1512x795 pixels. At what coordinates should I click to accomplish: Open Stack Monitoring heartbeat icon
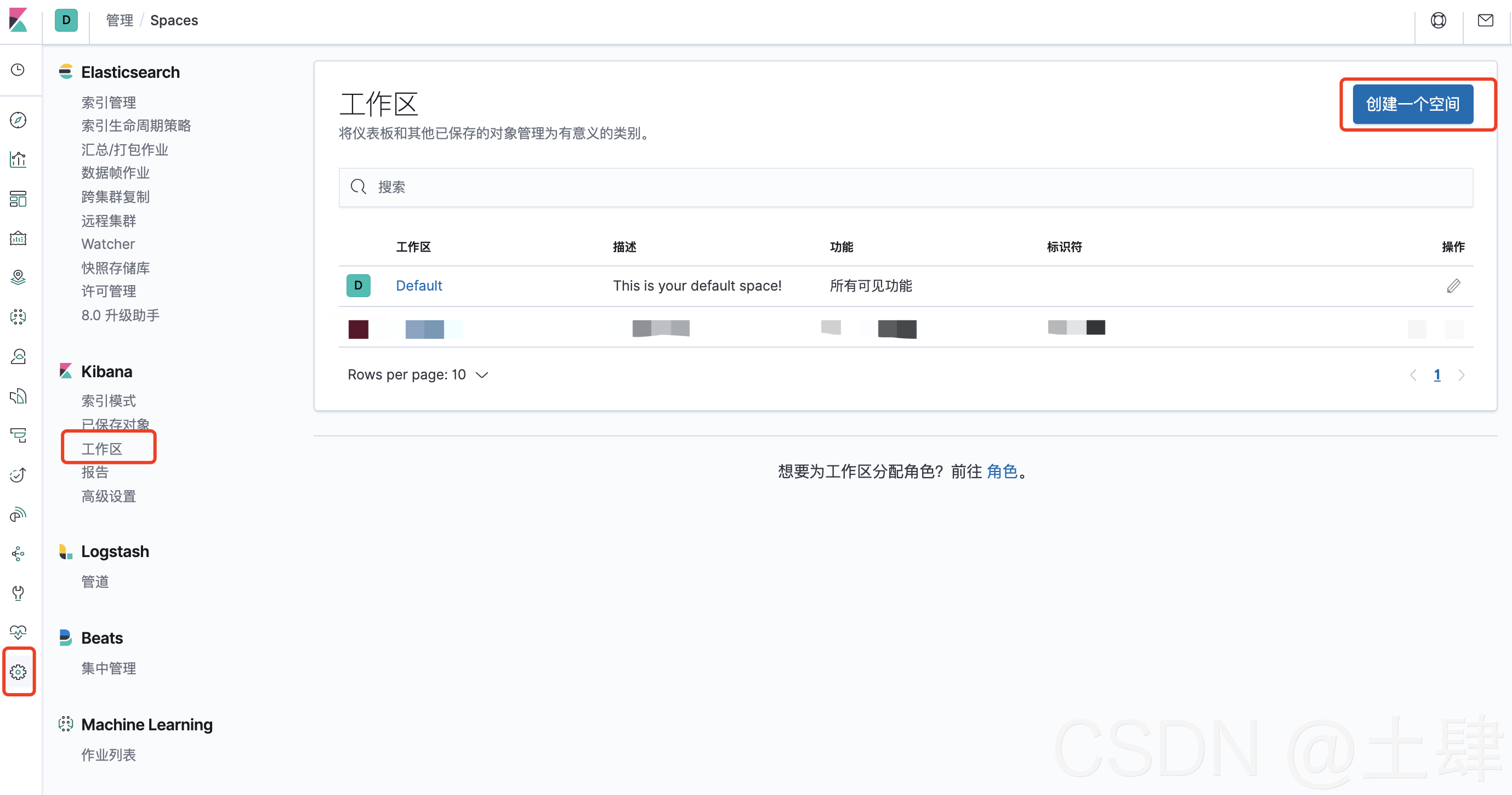coord(18,632)
